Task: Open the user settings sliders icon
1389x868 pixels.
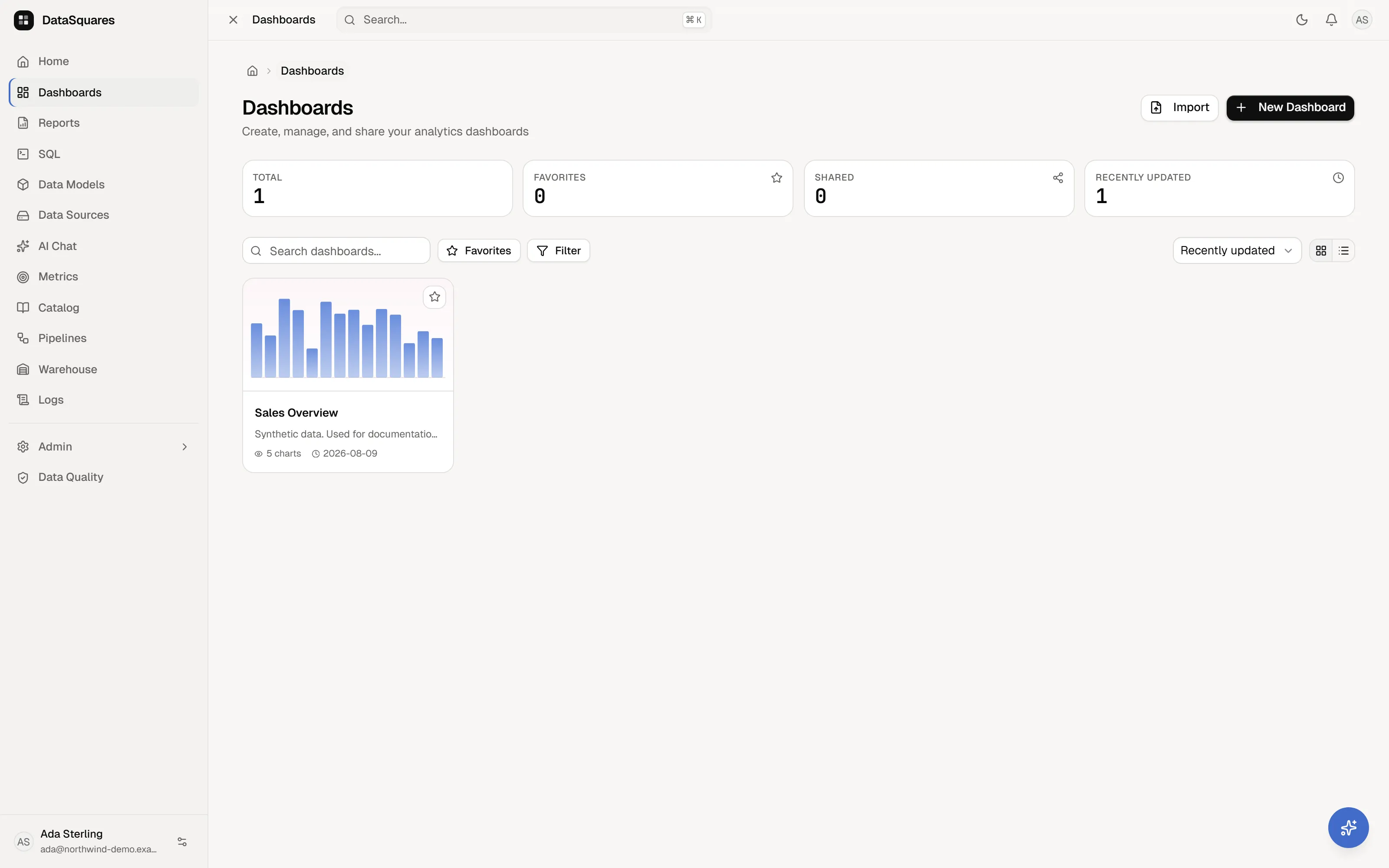Action: click(x=182, y=842)
